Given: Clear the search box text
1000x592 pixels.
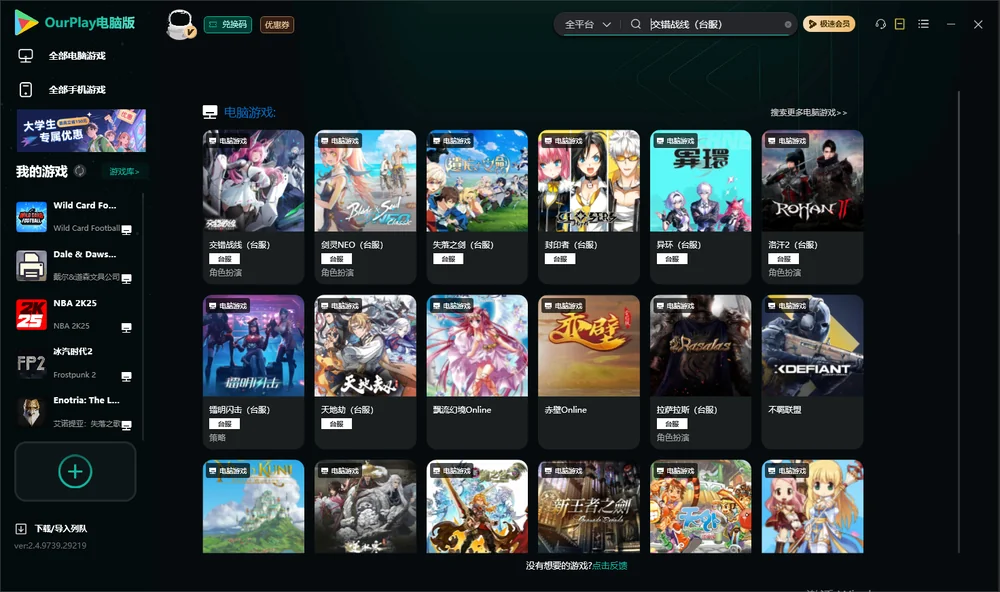Looking at the screenshot, I should [x=788, y=25].
